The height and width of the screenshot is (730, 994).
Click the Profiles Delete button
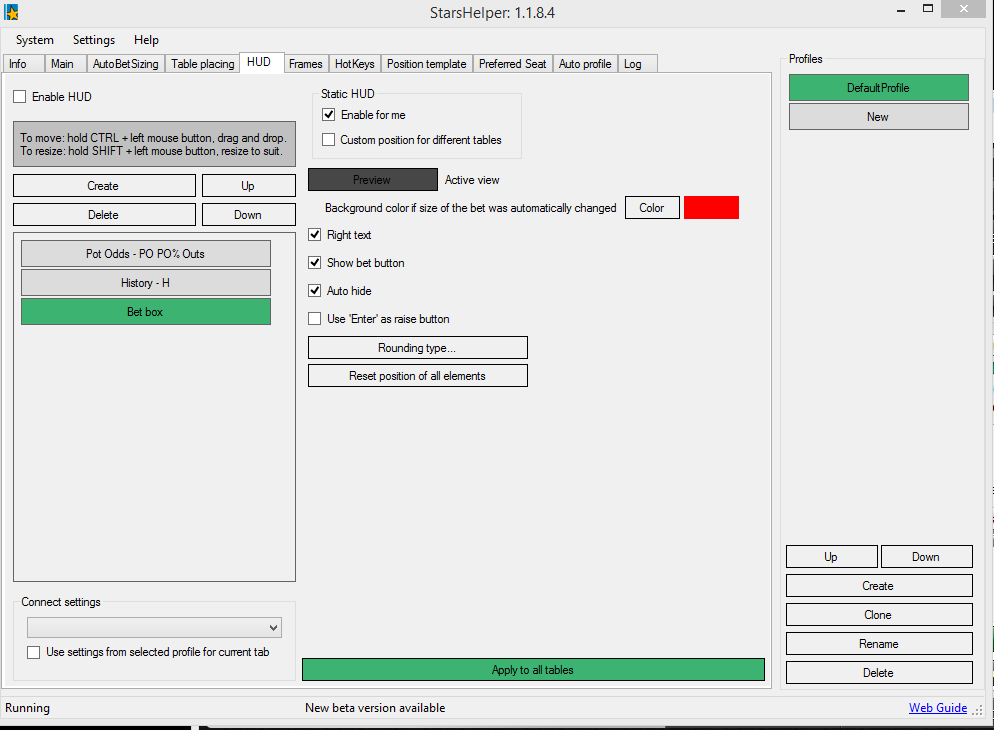[879, 673]
